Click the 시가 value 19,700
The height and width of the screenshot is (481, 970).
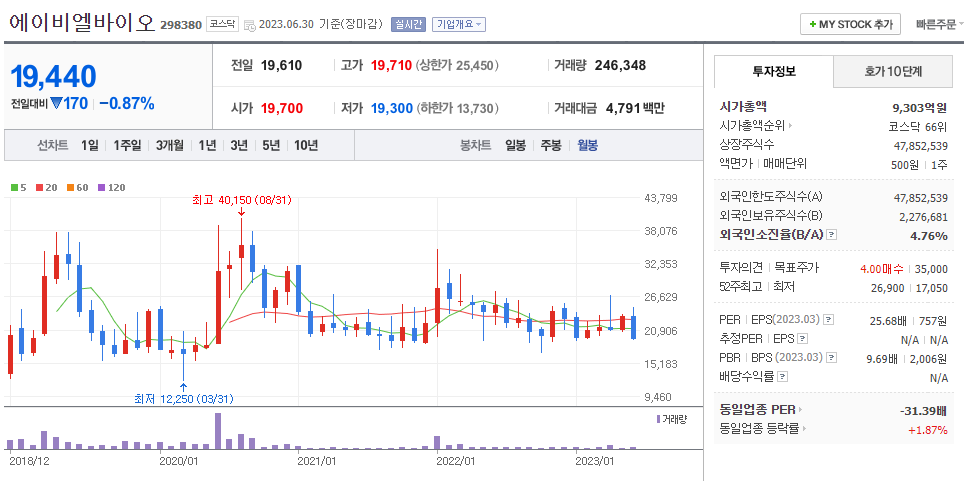(x=281, y=108)
